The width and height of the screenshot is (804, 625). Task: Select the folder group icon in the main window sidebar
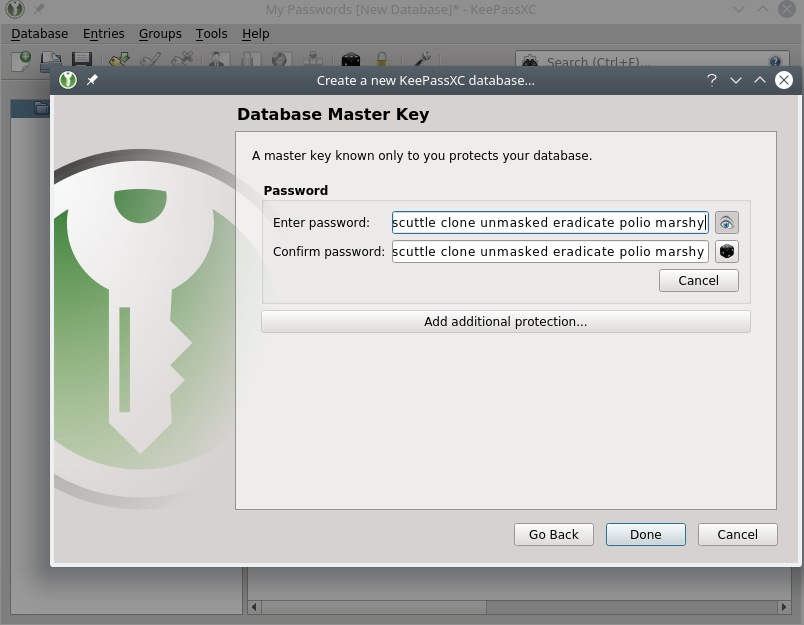41,108
